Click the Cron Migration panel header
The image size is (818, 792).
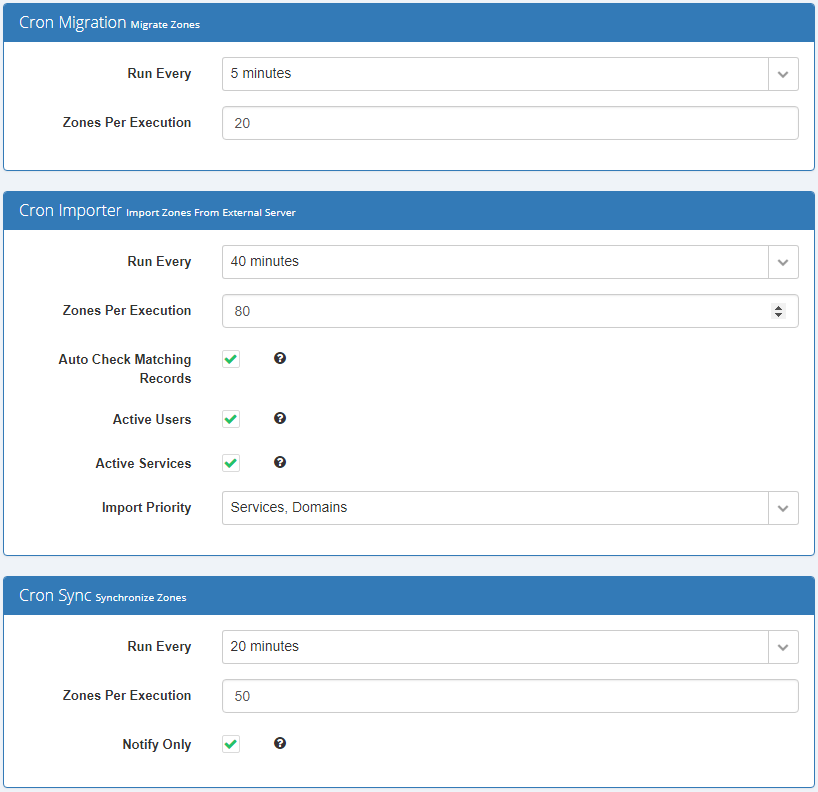tap(409, 23)
